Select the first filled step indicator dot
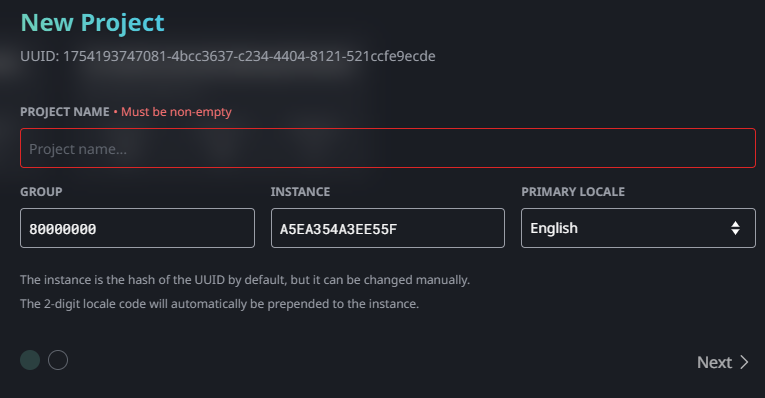Image resolution: width=765 pixels, height=398 pixels. point(30,360)
